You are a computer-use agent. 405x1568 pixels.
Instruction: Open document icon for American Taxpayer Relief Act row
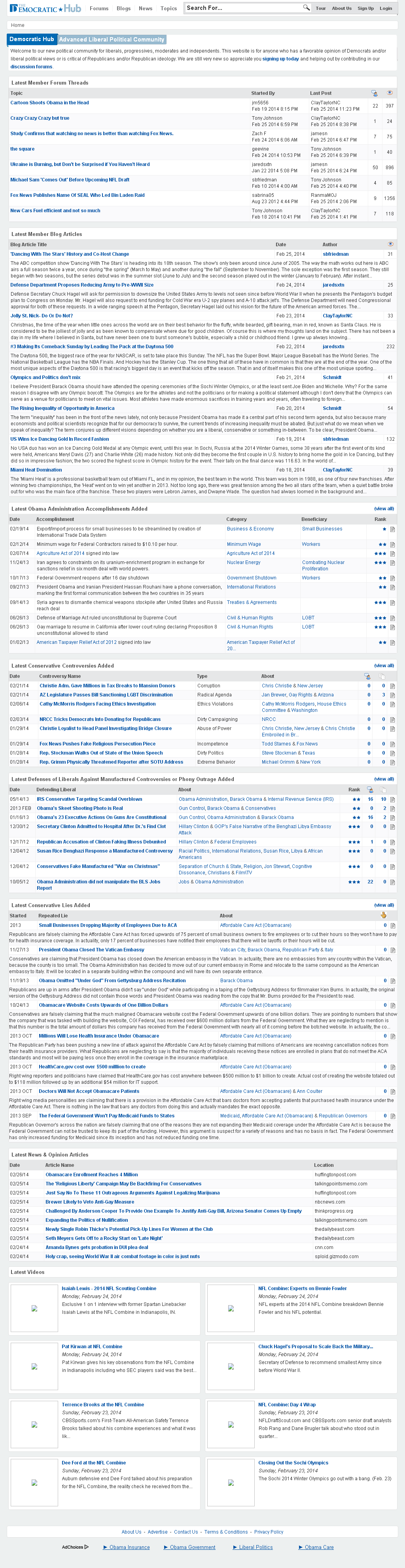pyautogui.click(x=393, y=643)
